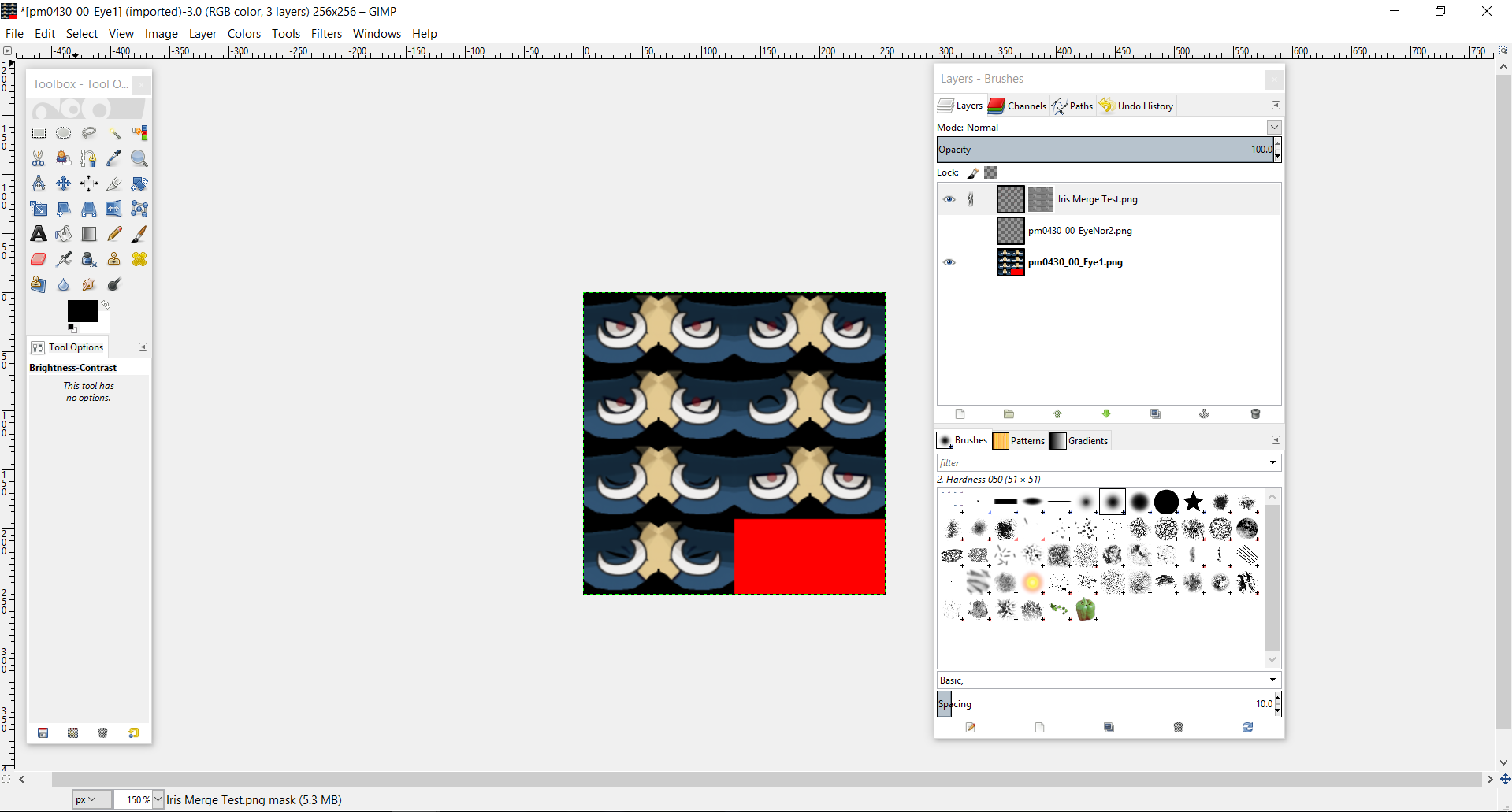Toggle link chain on Iris Merge Test layer

(971, 199)
